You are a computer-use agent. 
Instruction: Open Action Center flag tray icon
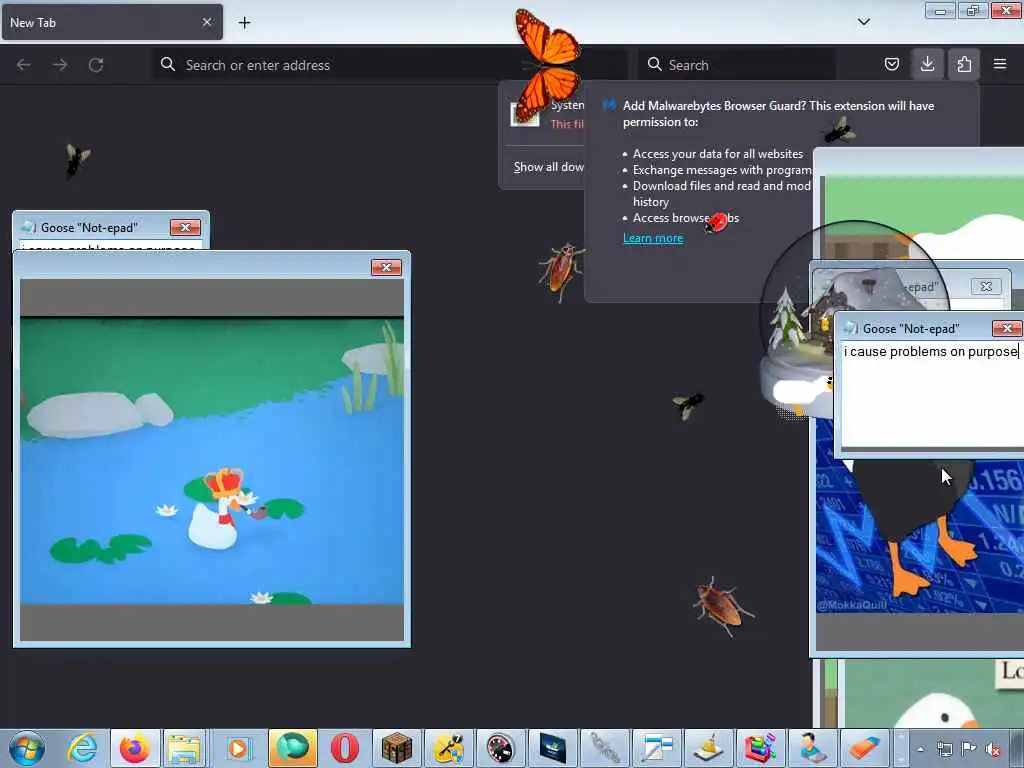(x=968, y=749)
